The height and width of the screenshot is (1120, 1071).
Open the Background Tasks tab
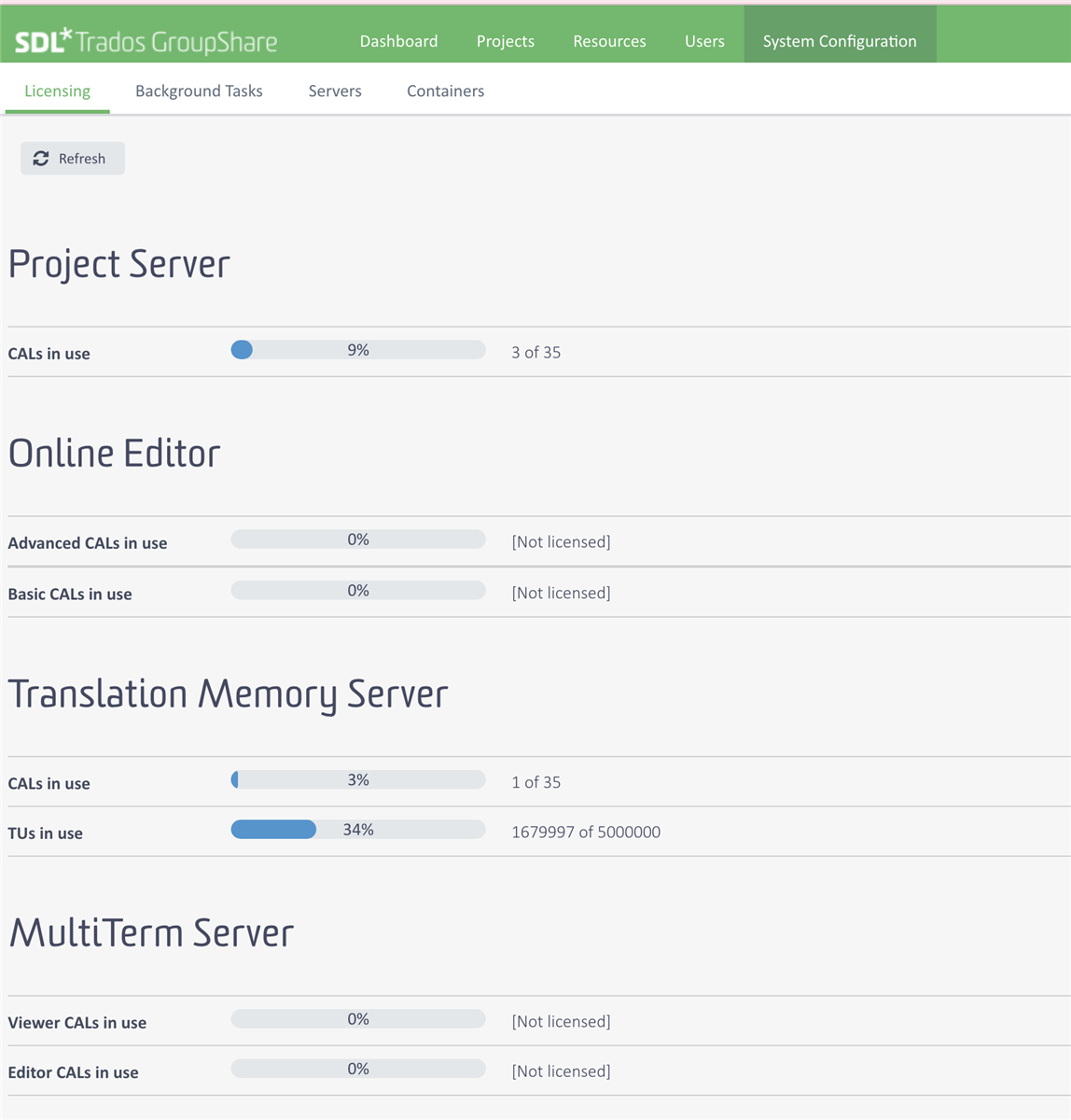(x=199, y=91)
